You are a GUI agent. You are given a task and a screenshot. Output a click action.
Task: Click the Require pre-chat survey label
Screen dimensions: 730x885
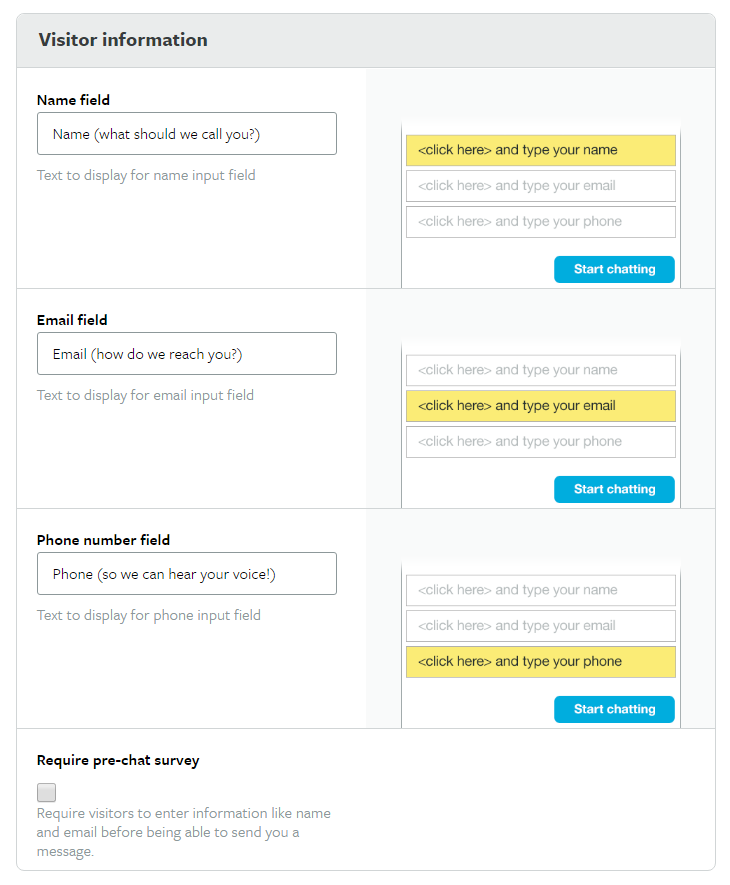[118, 760]
